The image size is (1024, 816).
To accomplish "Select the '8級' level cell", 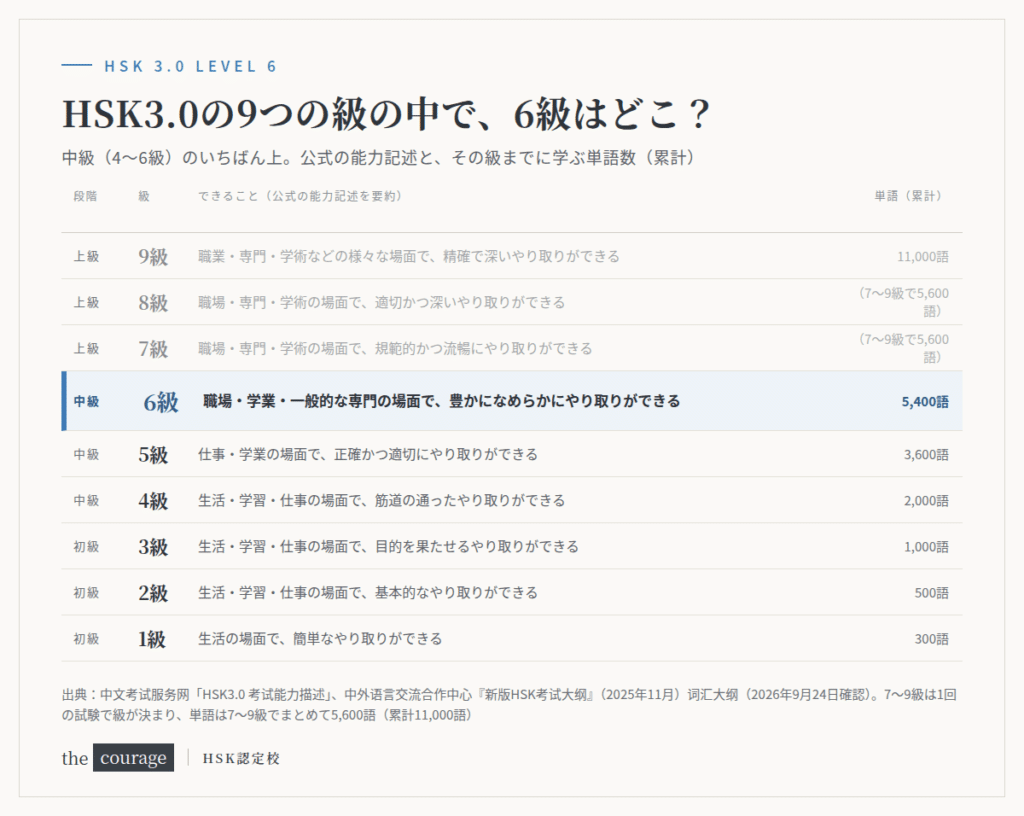I will coord(153,303).
